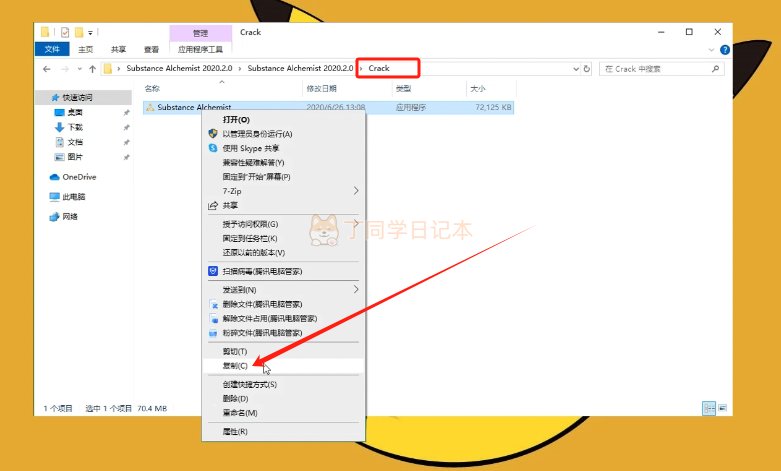Open the 7-Zip submenu
Image resolution: width=781 pixels, height=471 pixels.
pos(283,191)
